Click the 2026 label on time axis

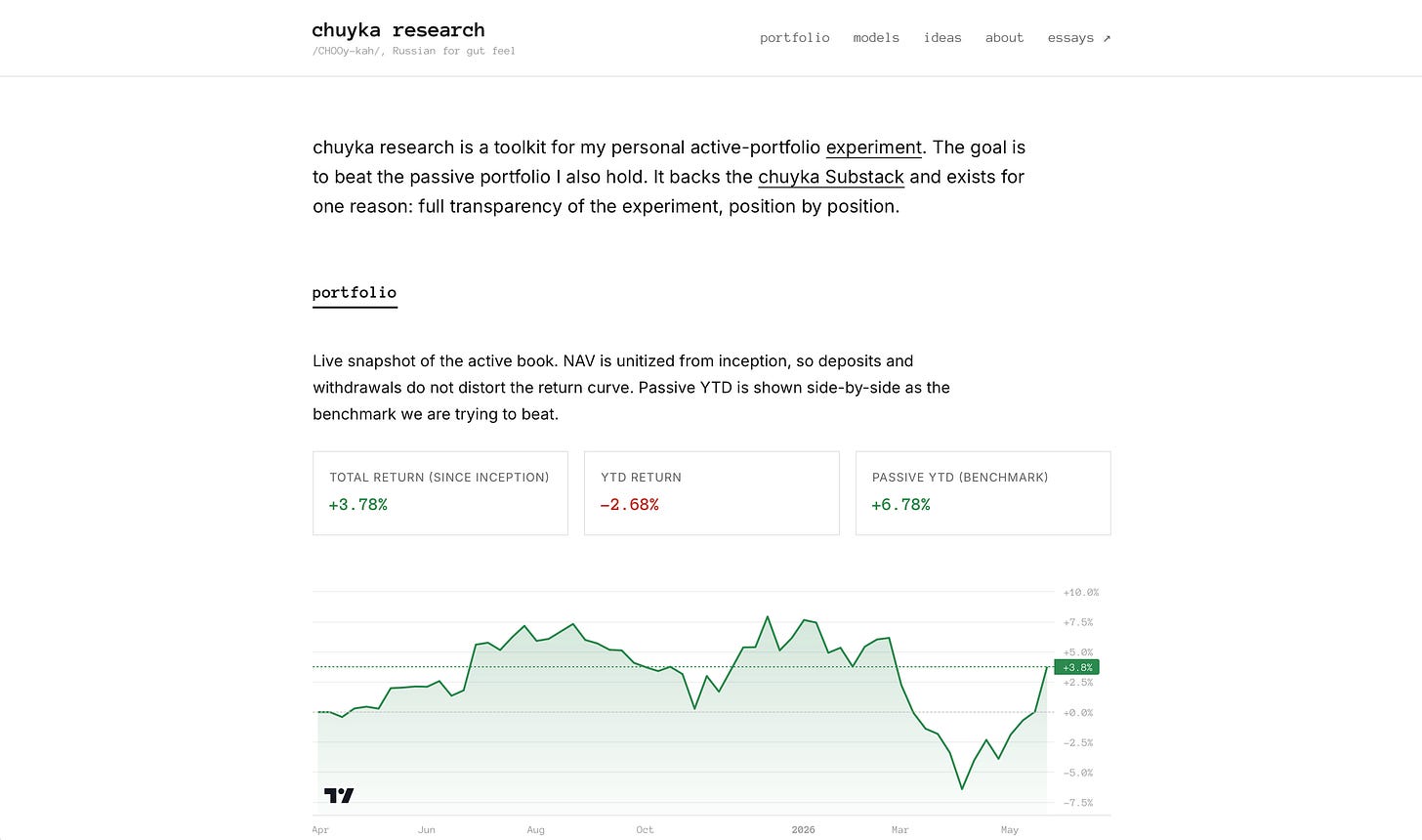(803, 830)
